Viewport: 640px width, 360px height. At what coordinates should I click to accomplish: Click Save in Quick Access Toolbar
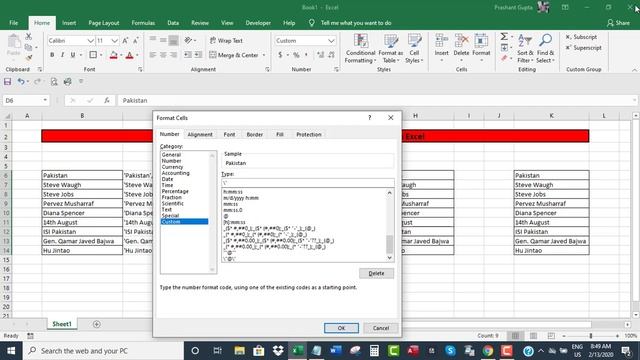[7, 82]
